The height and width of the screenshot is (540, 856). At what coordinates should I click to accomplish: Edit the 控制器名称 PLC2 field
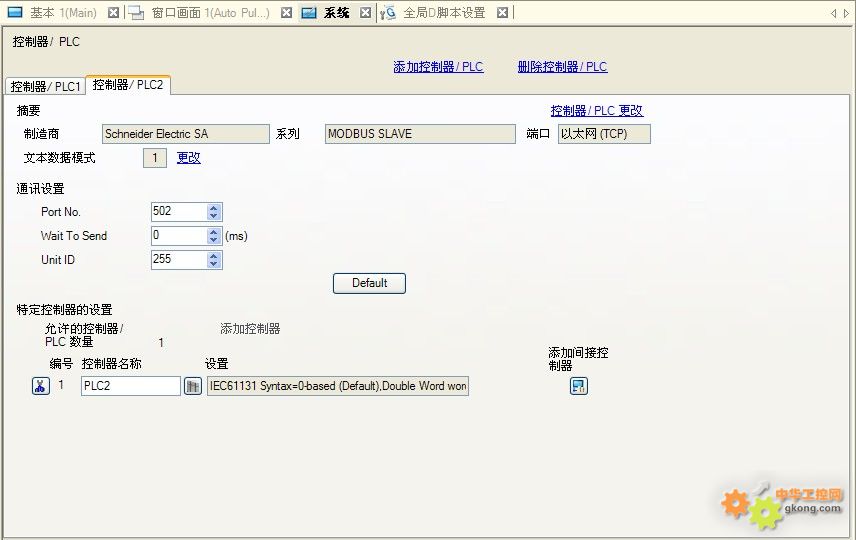(x=130, y=386)
